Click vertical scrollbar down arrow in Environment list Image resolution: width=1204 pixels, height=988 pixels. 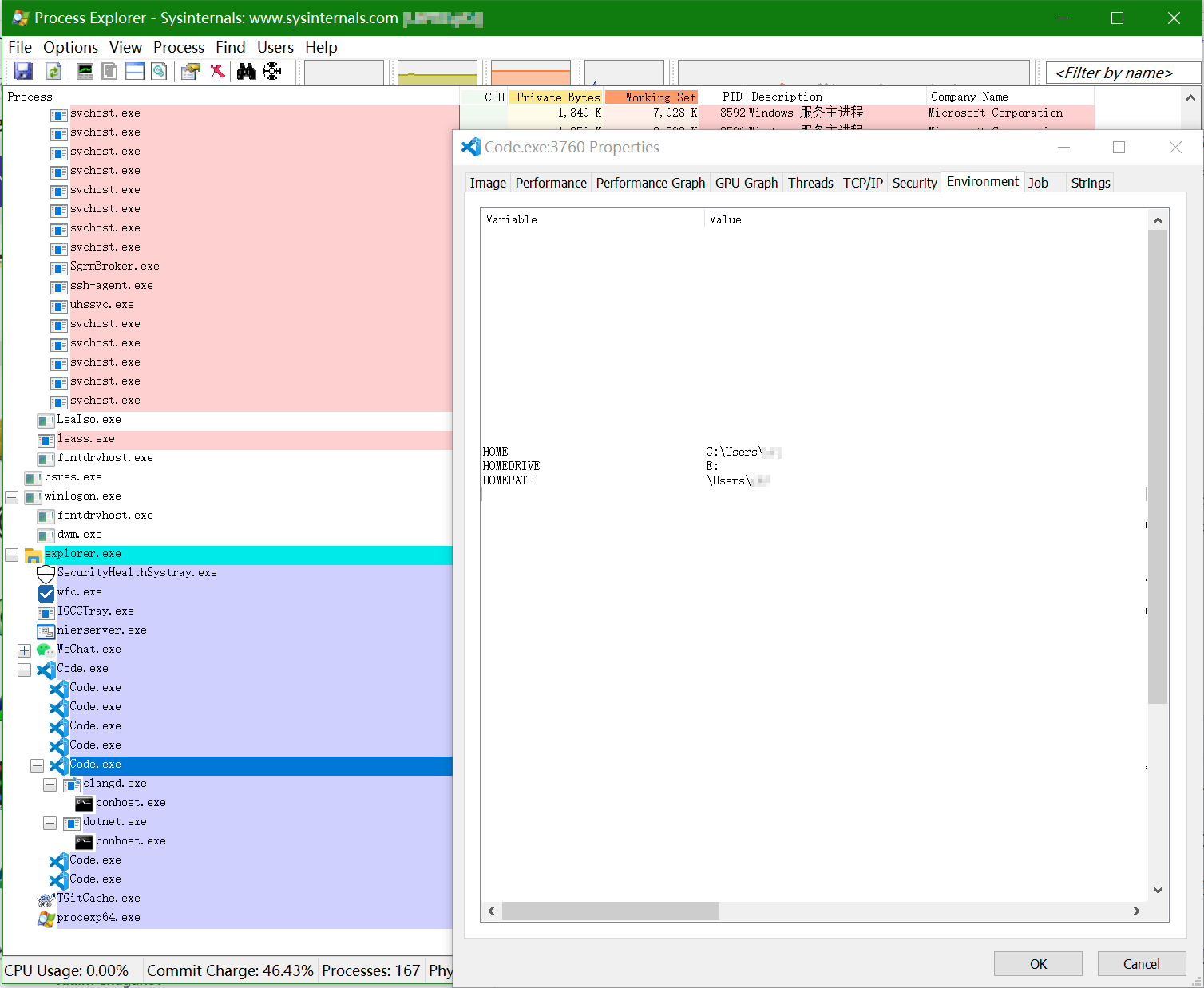click(x=1158, y=890)
